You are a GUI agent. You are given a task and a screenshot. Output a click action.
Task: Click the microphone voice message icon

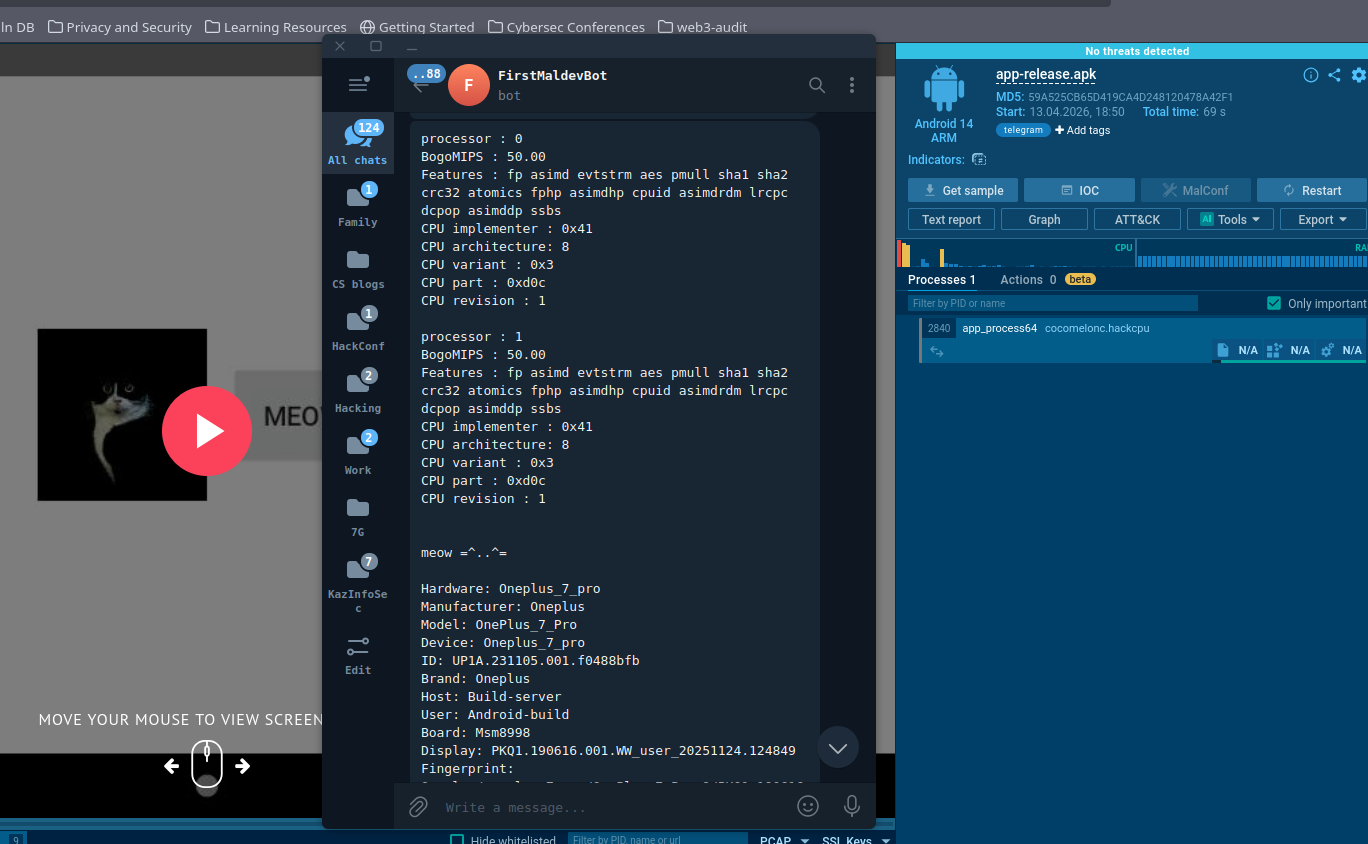point(852,806)
